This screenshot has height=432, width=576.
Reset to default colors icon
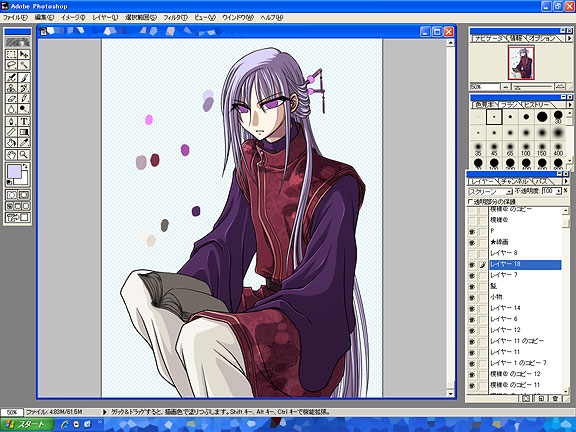click(9, 182)
